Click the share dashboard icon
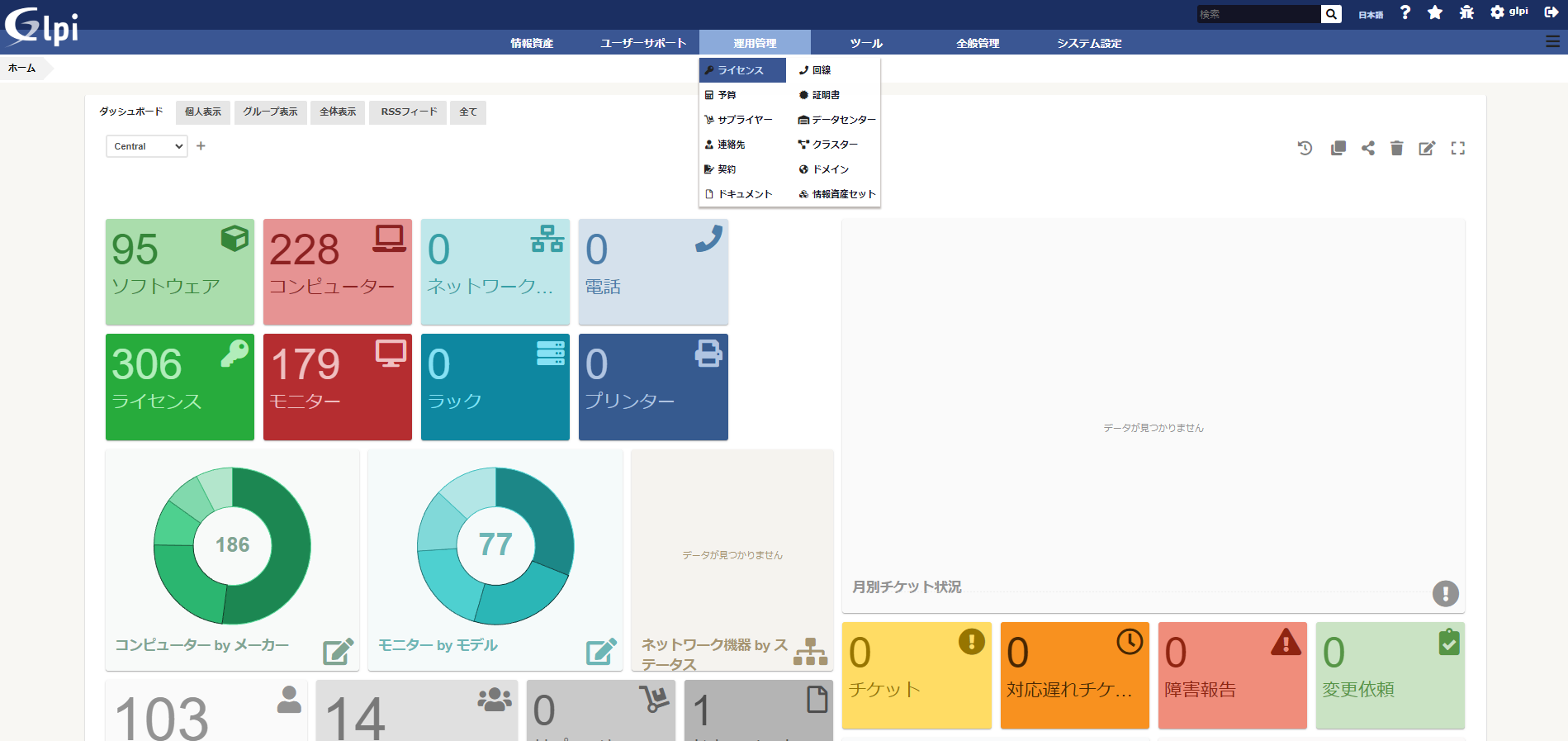Image resolution: width=1568 pixels, height=741 pixels. (x=1368, y=148)
